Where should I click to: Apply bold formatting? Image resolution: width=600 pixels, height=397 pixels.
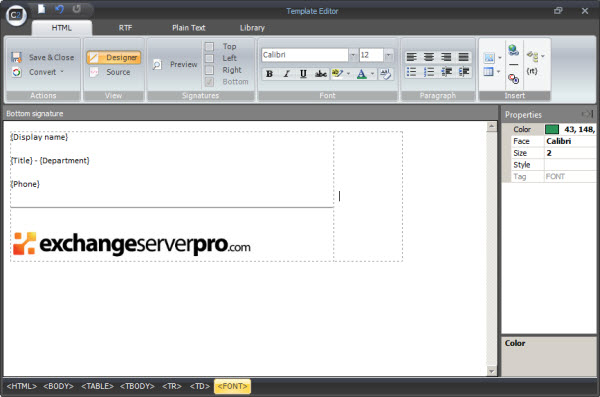(269, 74)
